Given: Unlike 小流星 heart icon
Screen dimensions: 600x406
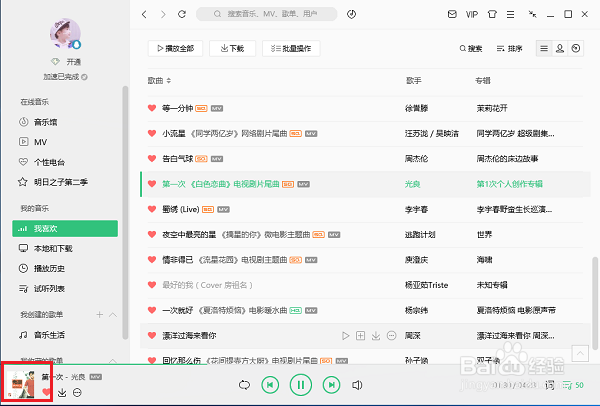Looking at the screenshot, I should pyautogui.click(x=152, y=134).
